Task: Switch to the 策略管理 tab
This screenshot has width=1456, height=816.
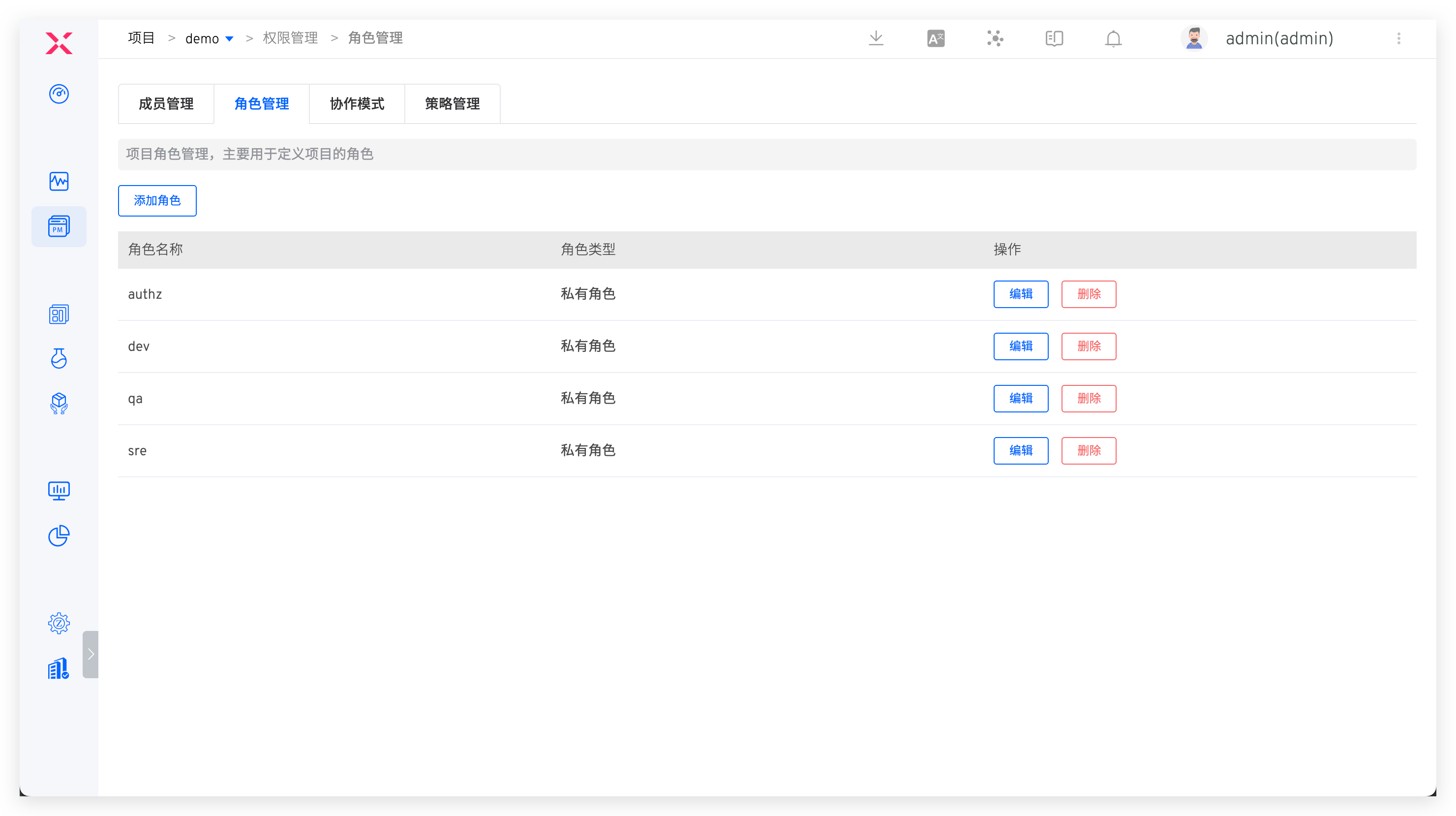Action: 452,104
